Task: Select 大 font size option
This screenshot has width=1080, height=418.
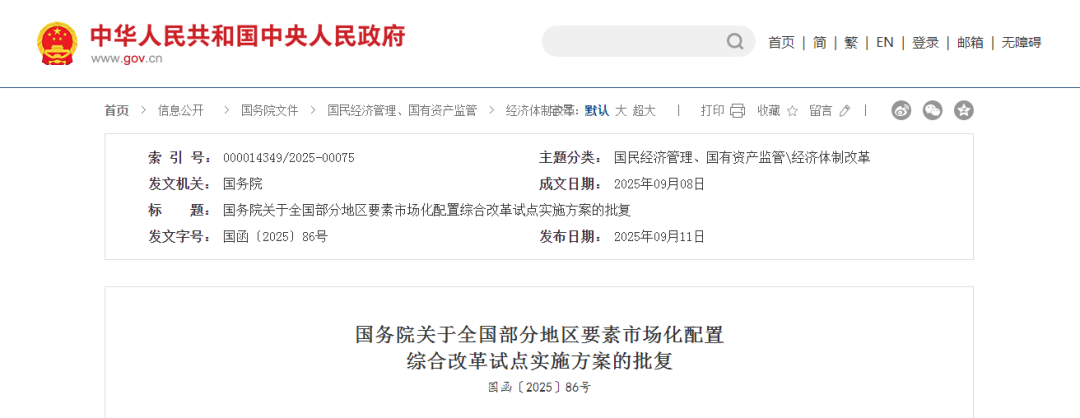Action: coord(621,111)
